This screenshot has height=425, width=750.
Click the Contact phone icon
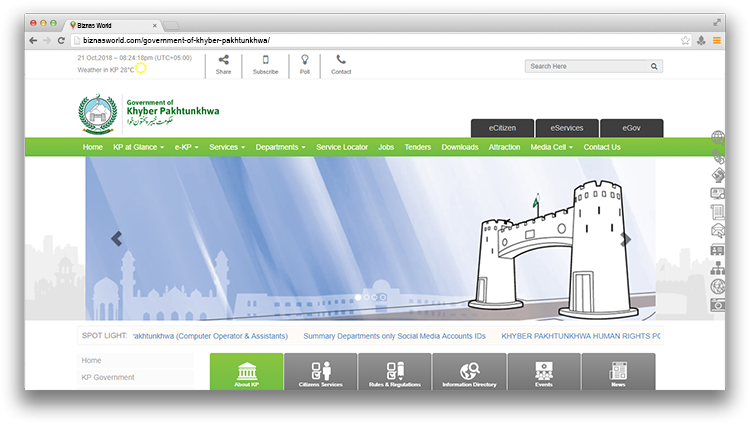(341, 60)
